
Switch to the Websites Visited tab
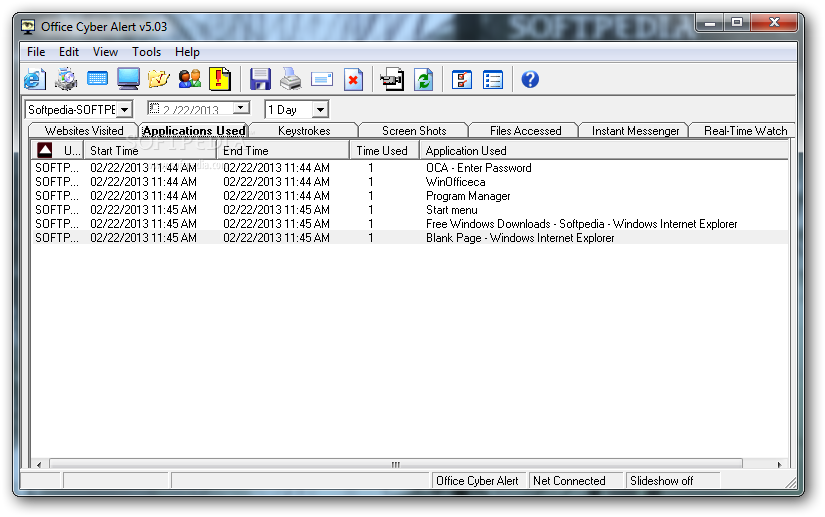click(84, 130)
